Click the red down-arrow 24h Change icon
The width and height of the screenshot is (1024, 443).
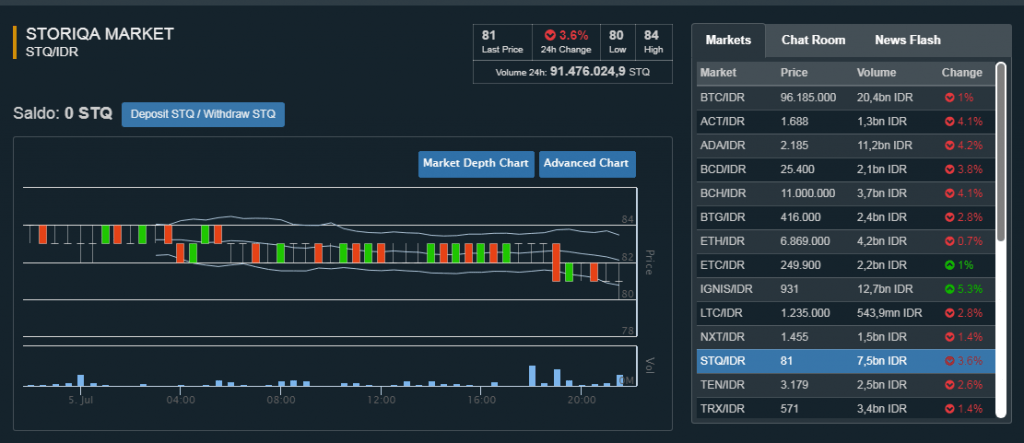coord(550,35)
